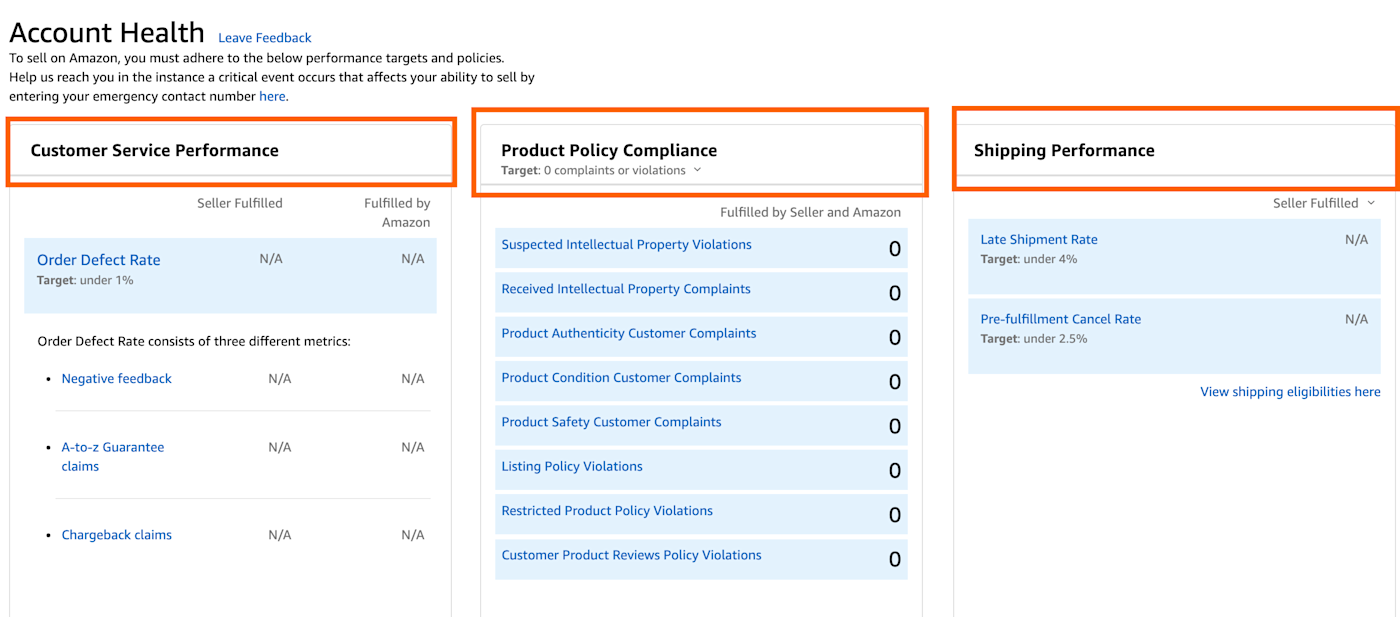Select Product Condition Customer Complaints
1400x617 pixels.
point(621,378)
